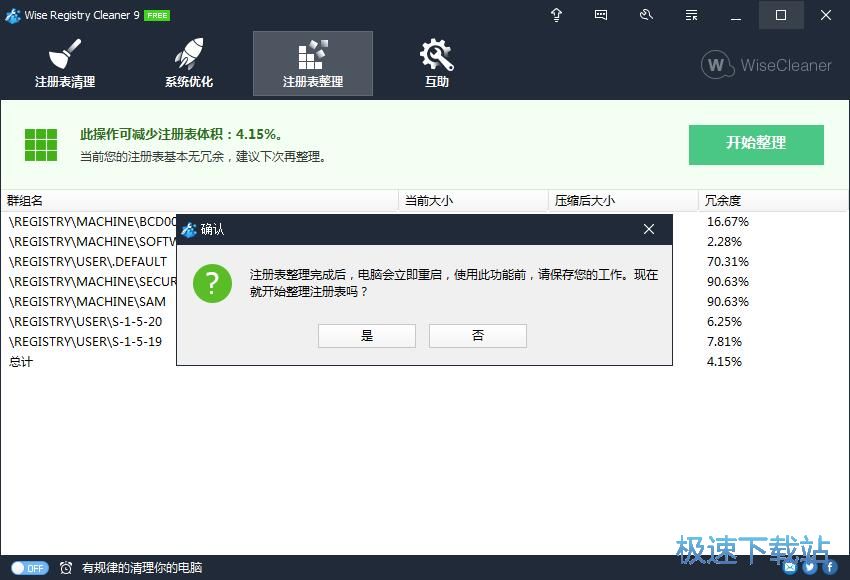850x580 pixels.
Task: Close the 确认 dialog
Action: tap(649, 229)
